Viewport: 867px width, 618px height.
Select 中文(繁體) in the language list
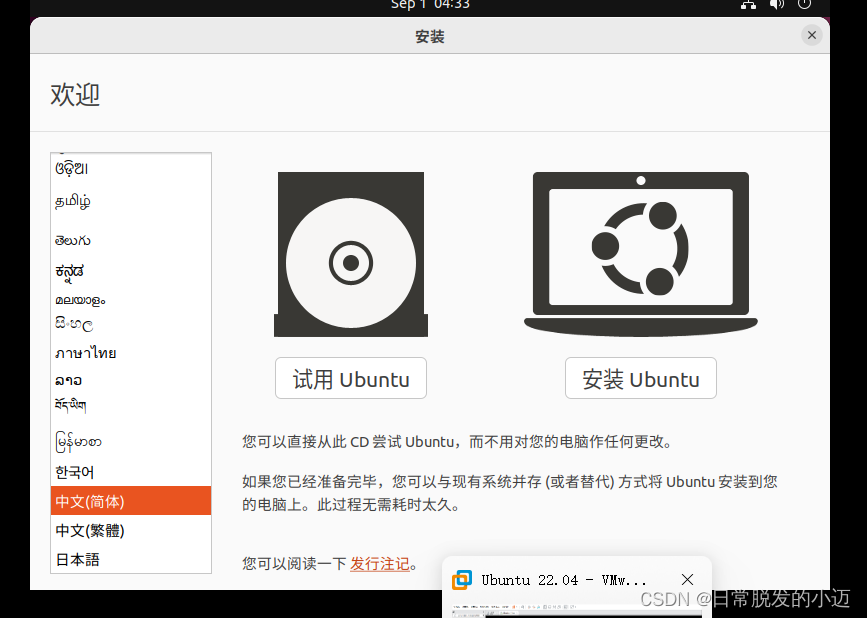pyautogui.click(x=131, y=530)
